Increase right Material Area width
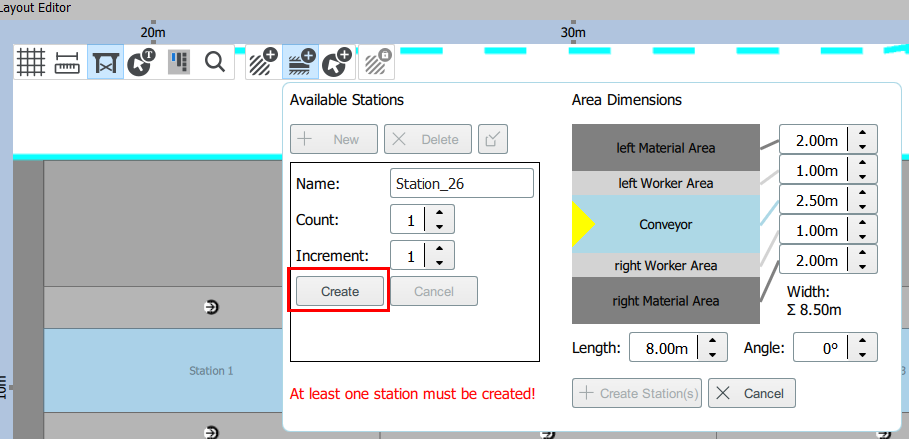This screenshot has width=909, height=439. [x=862, y=253]
